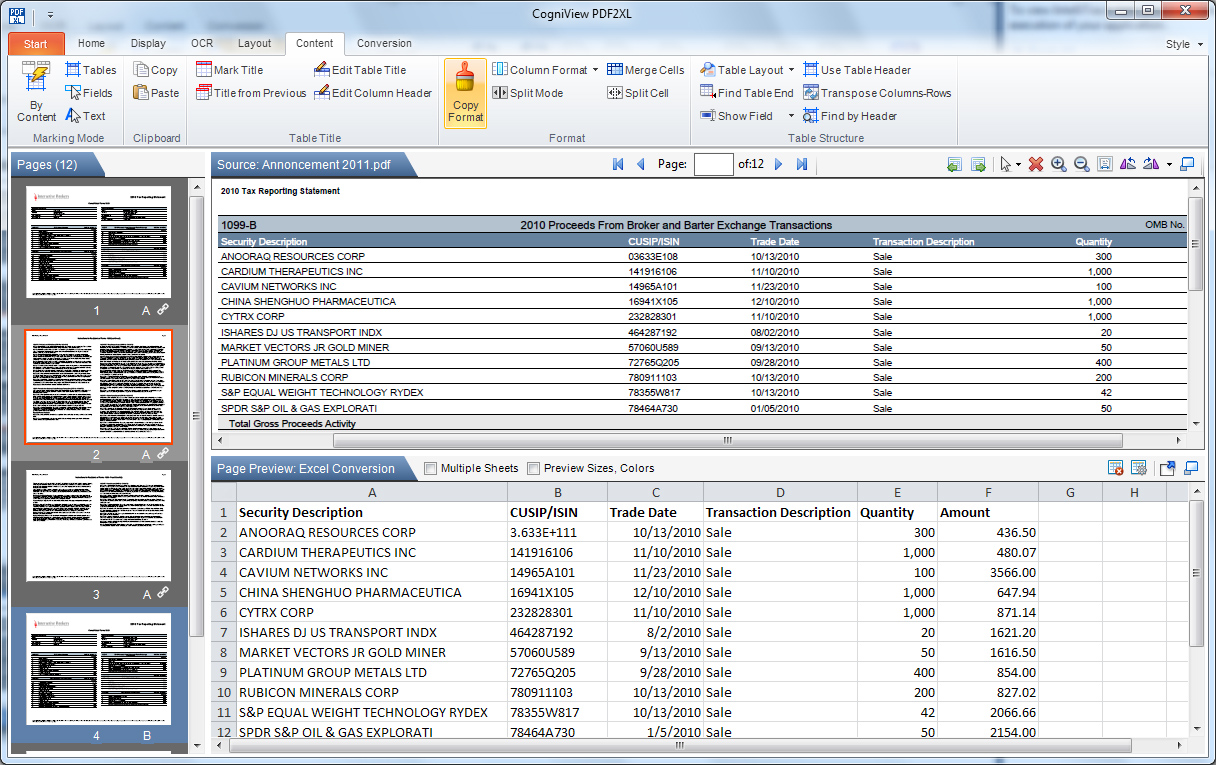Select page 1 thumbnail
This screenshot has height=765, width=1216.
pos(98,241)
